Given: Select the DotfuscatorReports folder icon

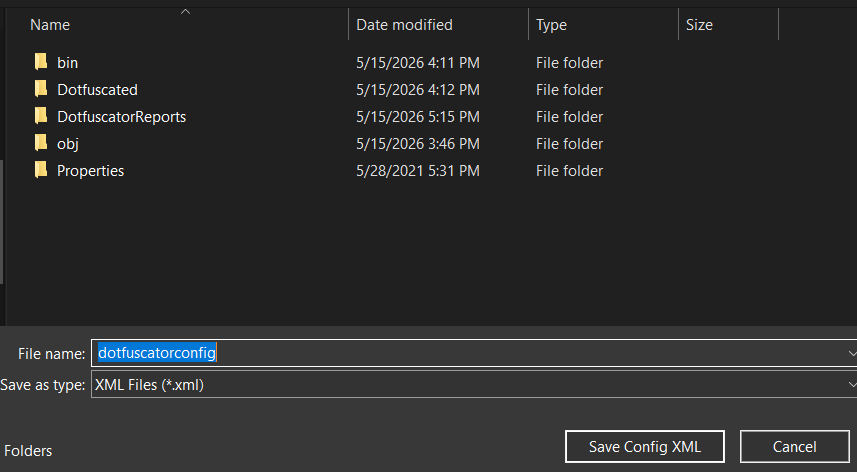Looking at the screenshot, I should [x=41, y=116].
